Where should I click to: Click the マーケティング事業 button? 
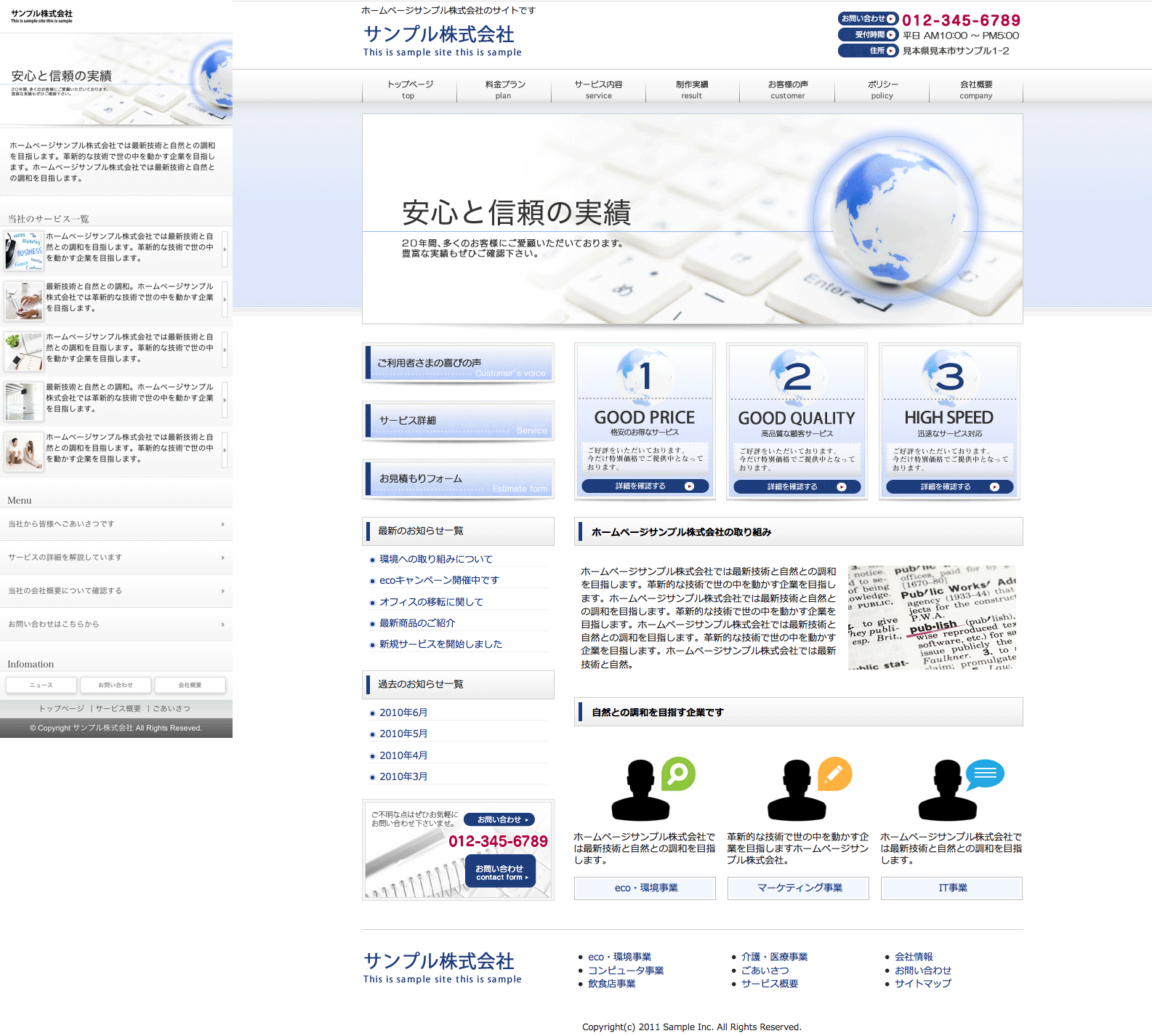point(798,888)
